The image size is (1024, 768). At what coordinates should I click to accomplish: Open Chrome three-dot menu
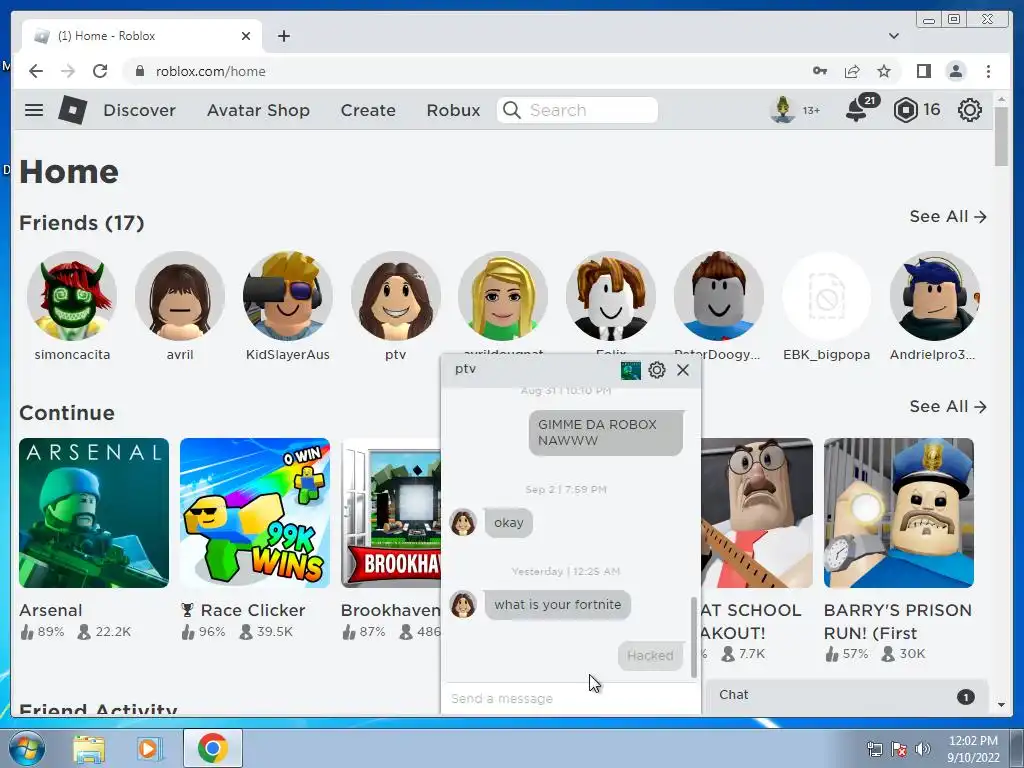pyautogui.click(x=989, y=71)
